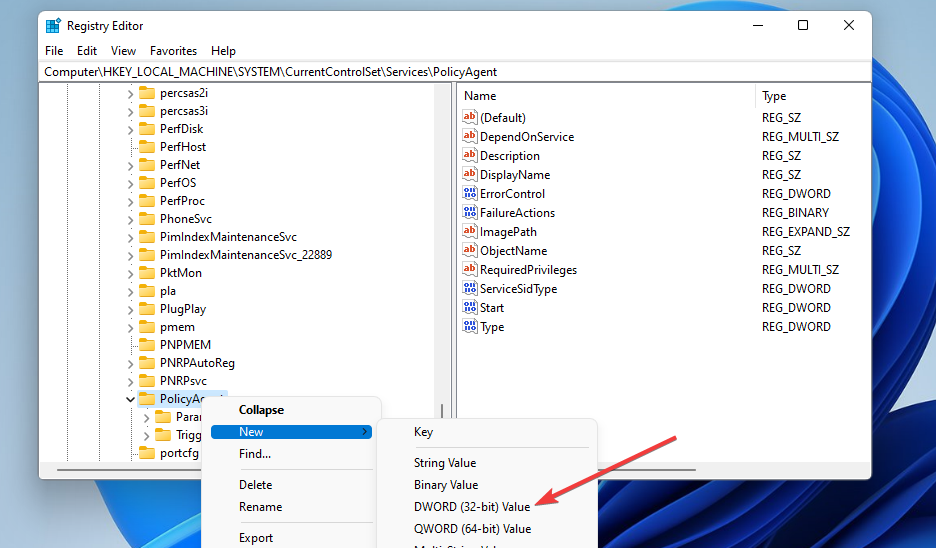Expand the PerfProc tree node
The height and width of the screenshot is (548, 936).
130,201
